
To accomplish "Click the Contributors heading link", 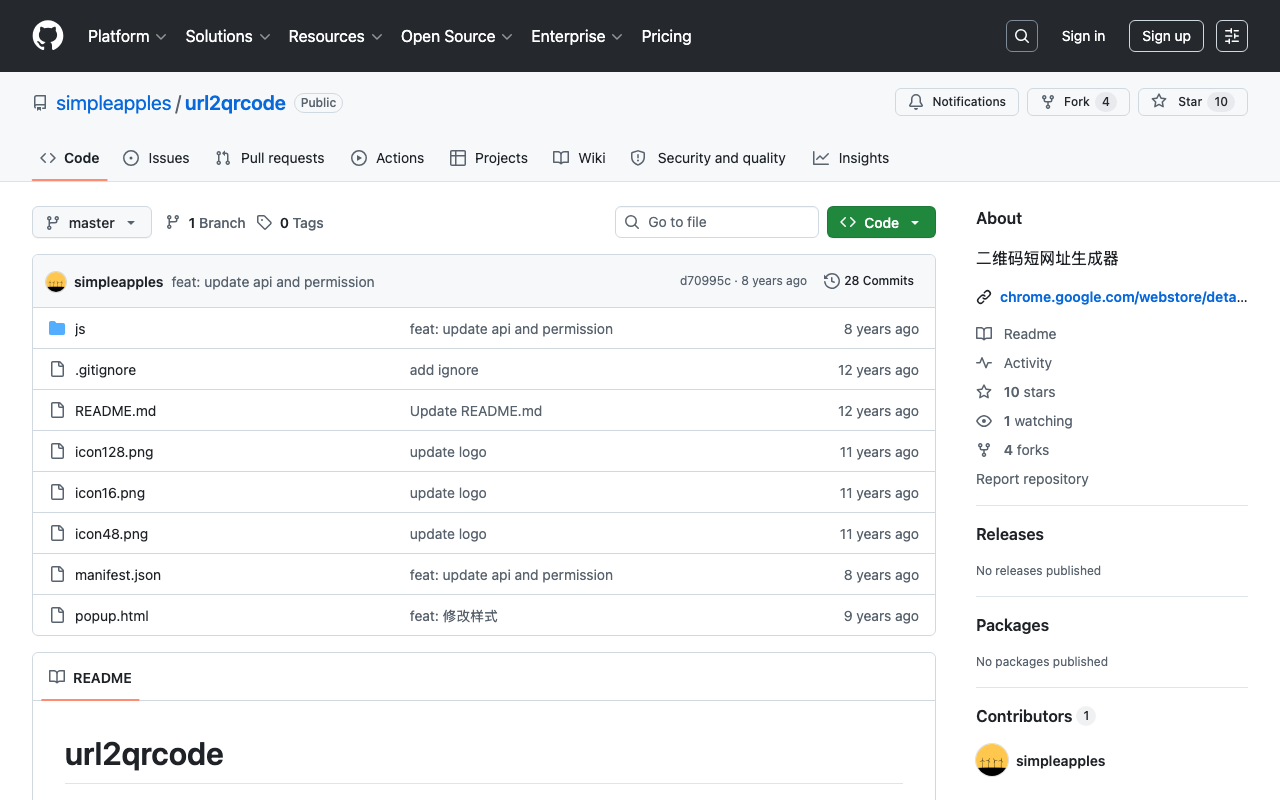I will pos(1035,716).
